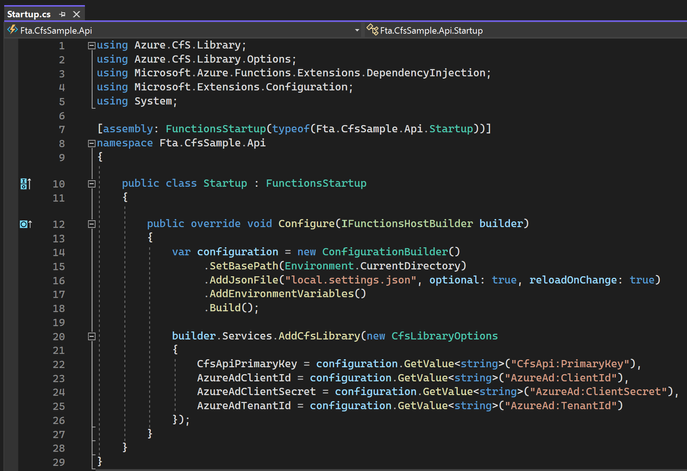
Task: Click line number 1
Action: click(62, 46)
